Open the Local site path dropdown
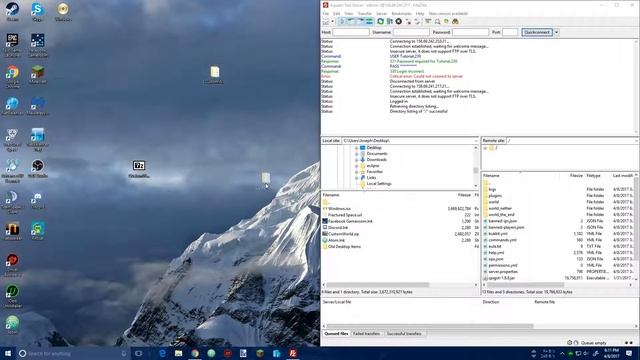The image size is (640, 360). (x=476, y=140)
